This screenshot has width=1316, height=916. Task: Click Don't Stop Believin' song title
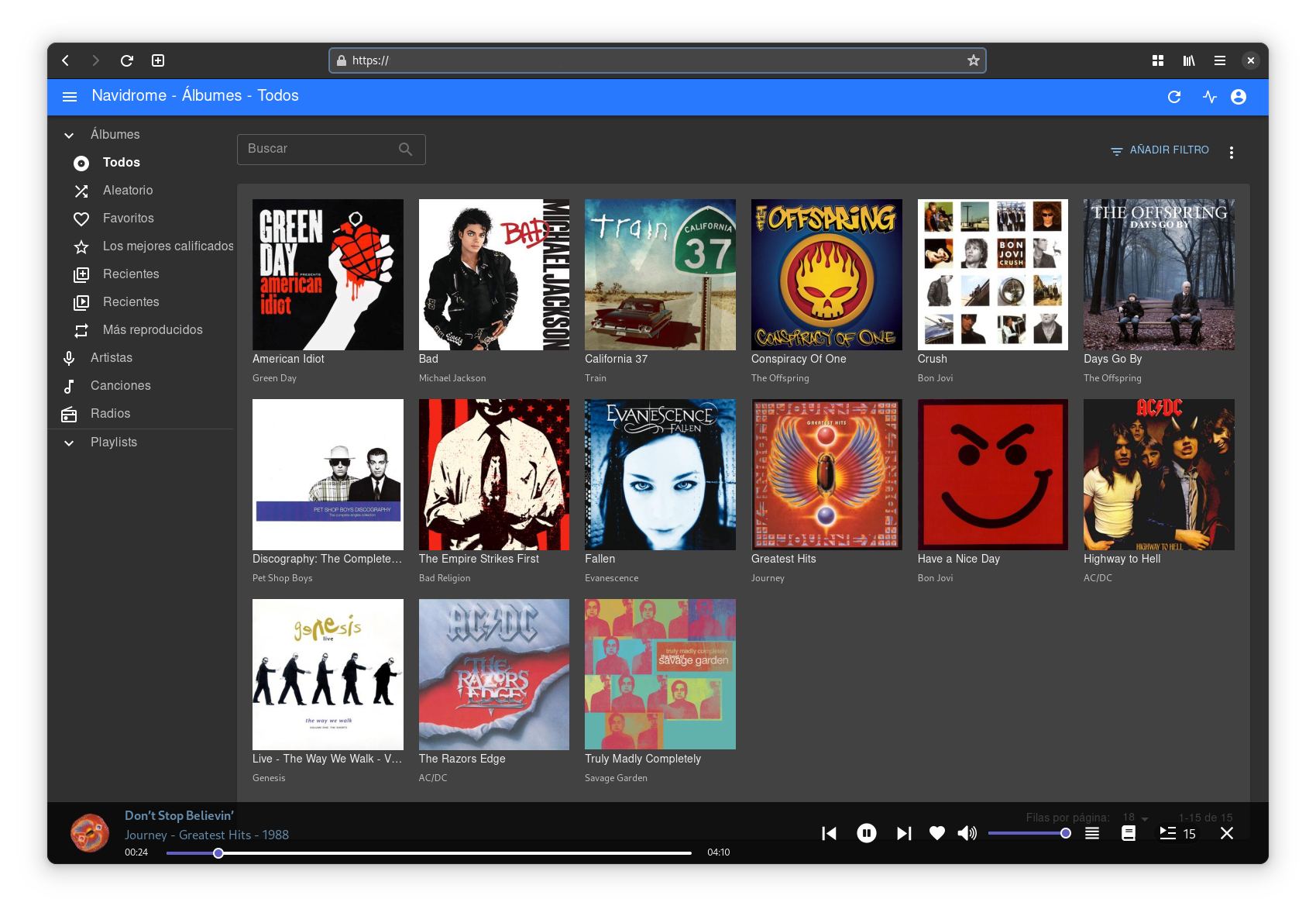(x=179, y=815)
